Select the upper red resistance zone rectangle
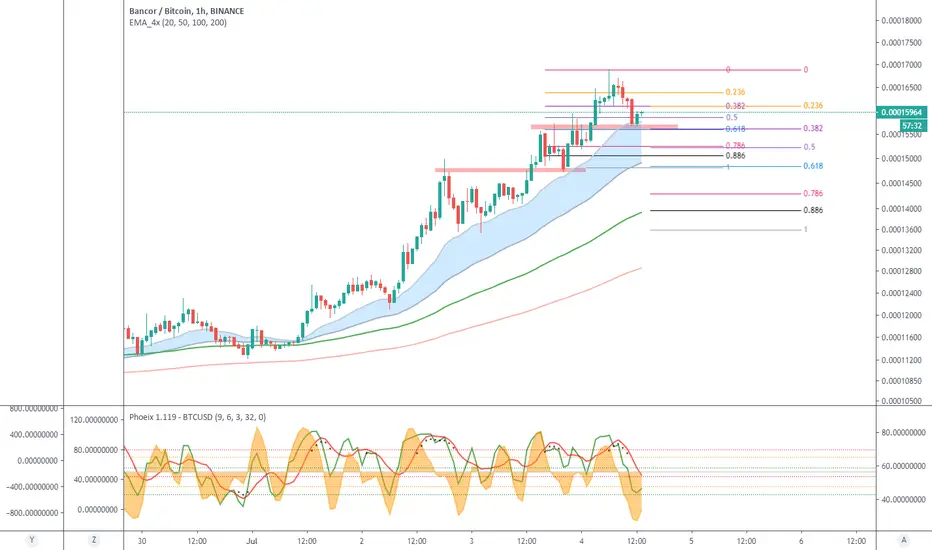This screenshot has width=932, height=550. (x=604, y=126)
